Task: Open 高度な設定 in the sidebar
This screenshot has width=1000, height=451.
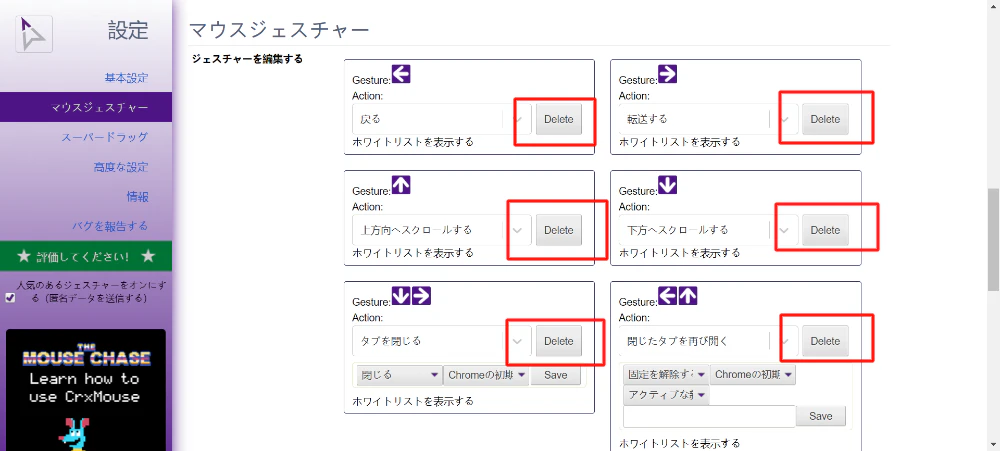Action: tap(121, 167)
